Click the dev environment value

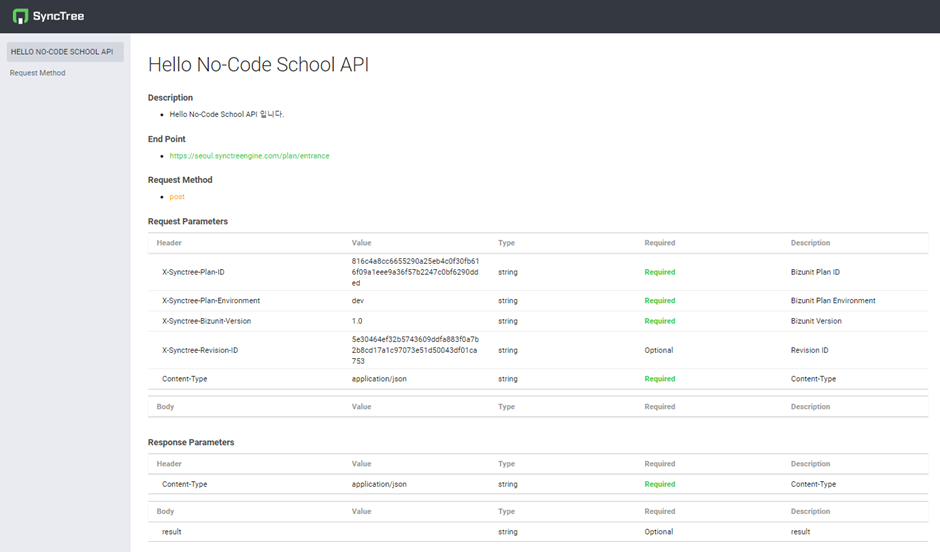[357, 301]
